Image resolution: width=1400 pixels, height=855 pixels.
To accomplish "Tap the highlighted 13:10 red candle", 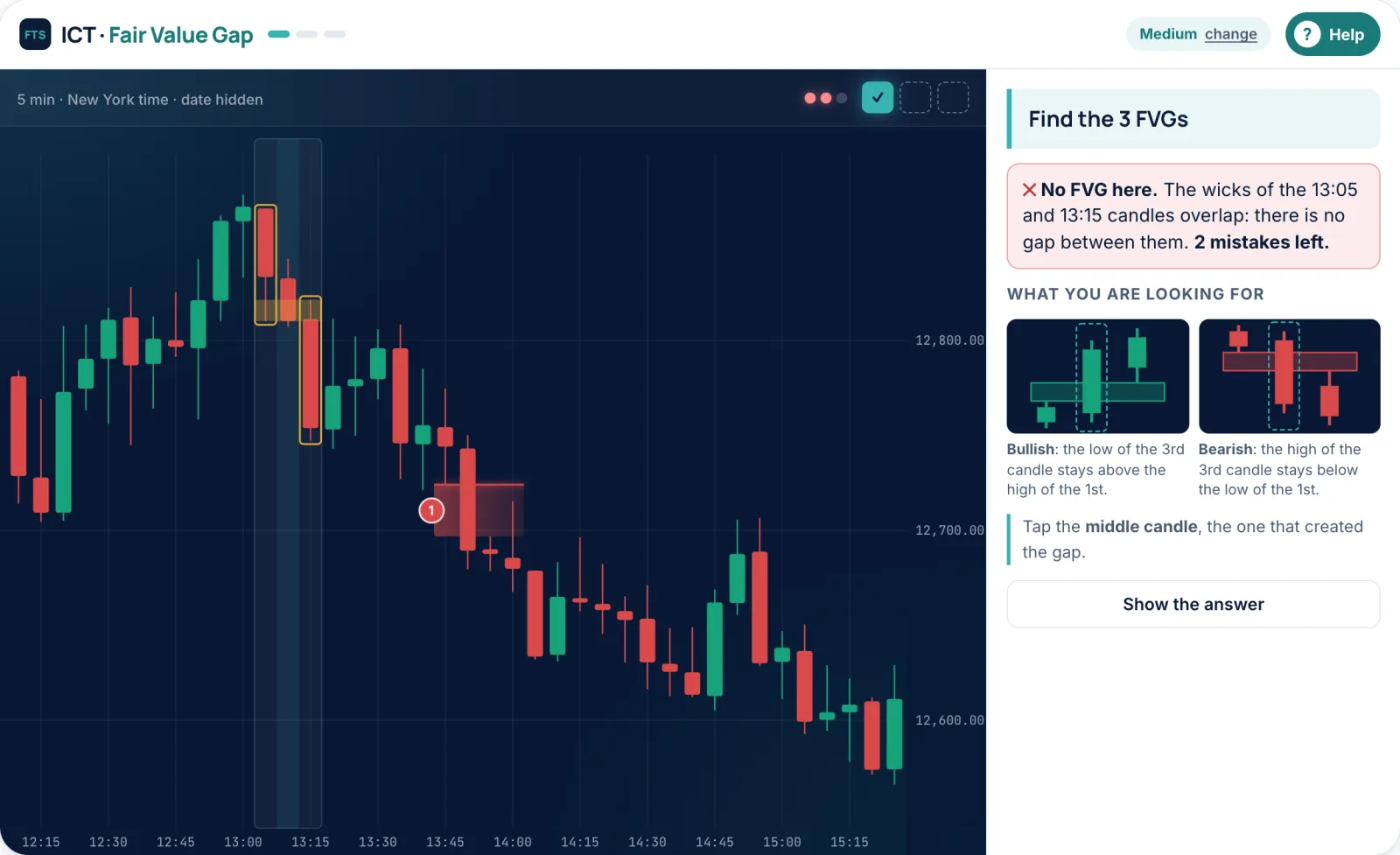I will [x=288, y=300].
